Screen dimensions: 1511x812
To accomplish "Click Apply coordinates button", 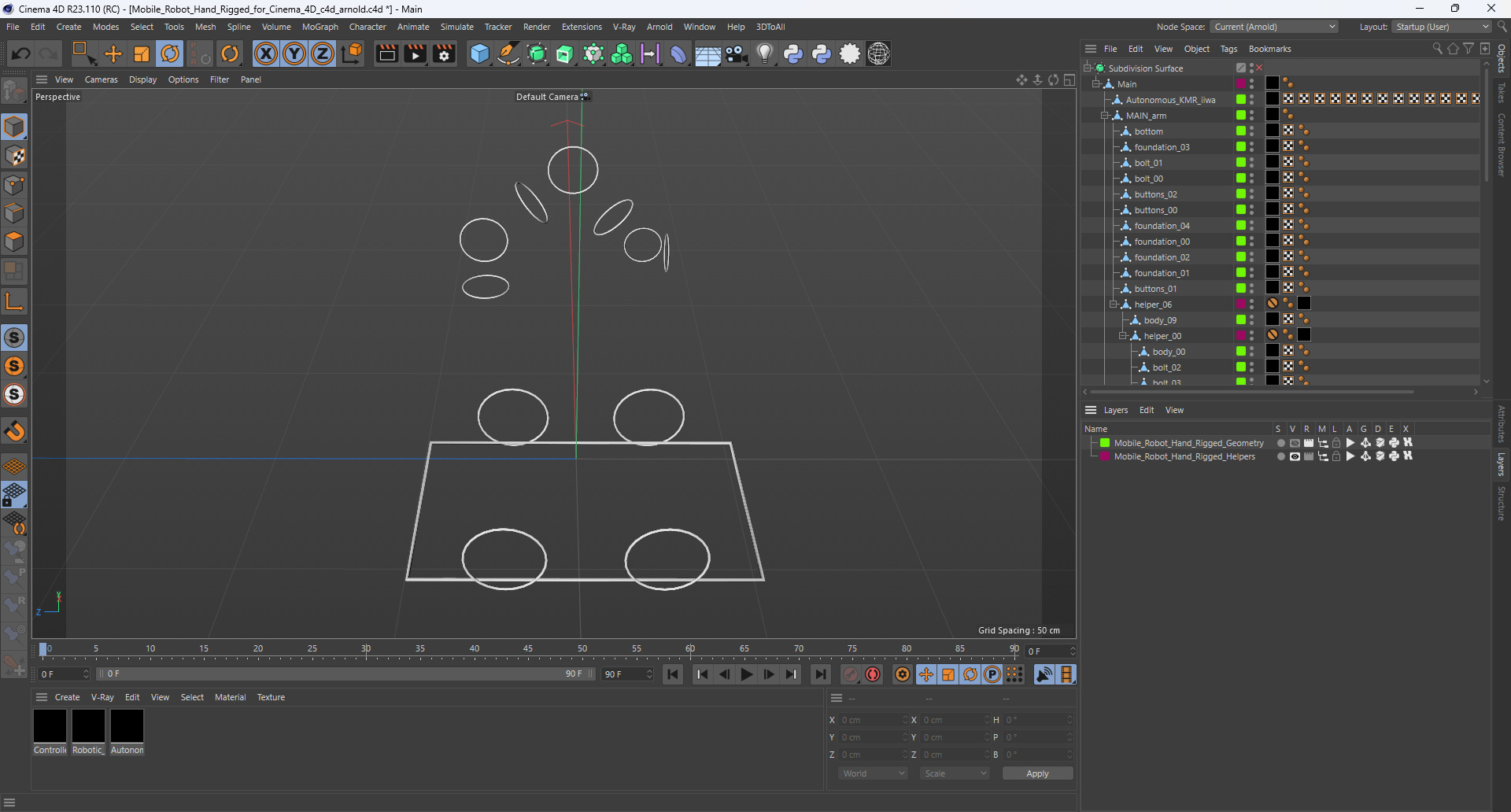I will [1037, 773].
